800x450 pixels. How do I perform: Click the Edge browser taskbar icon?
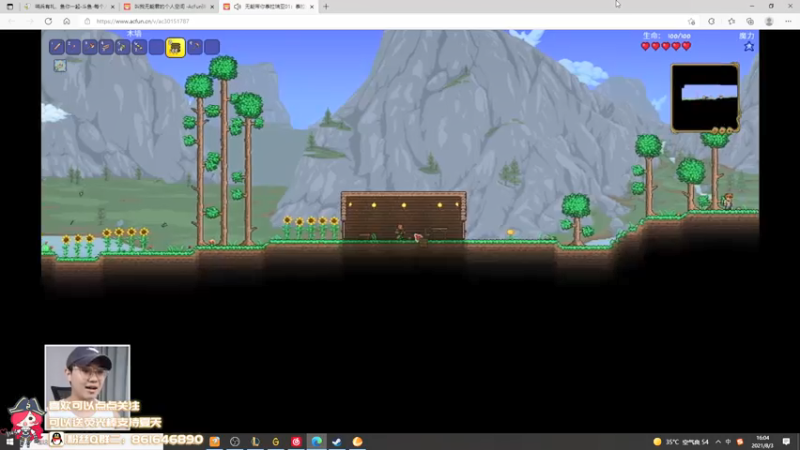pyautogui.click(x=316, y=442)
